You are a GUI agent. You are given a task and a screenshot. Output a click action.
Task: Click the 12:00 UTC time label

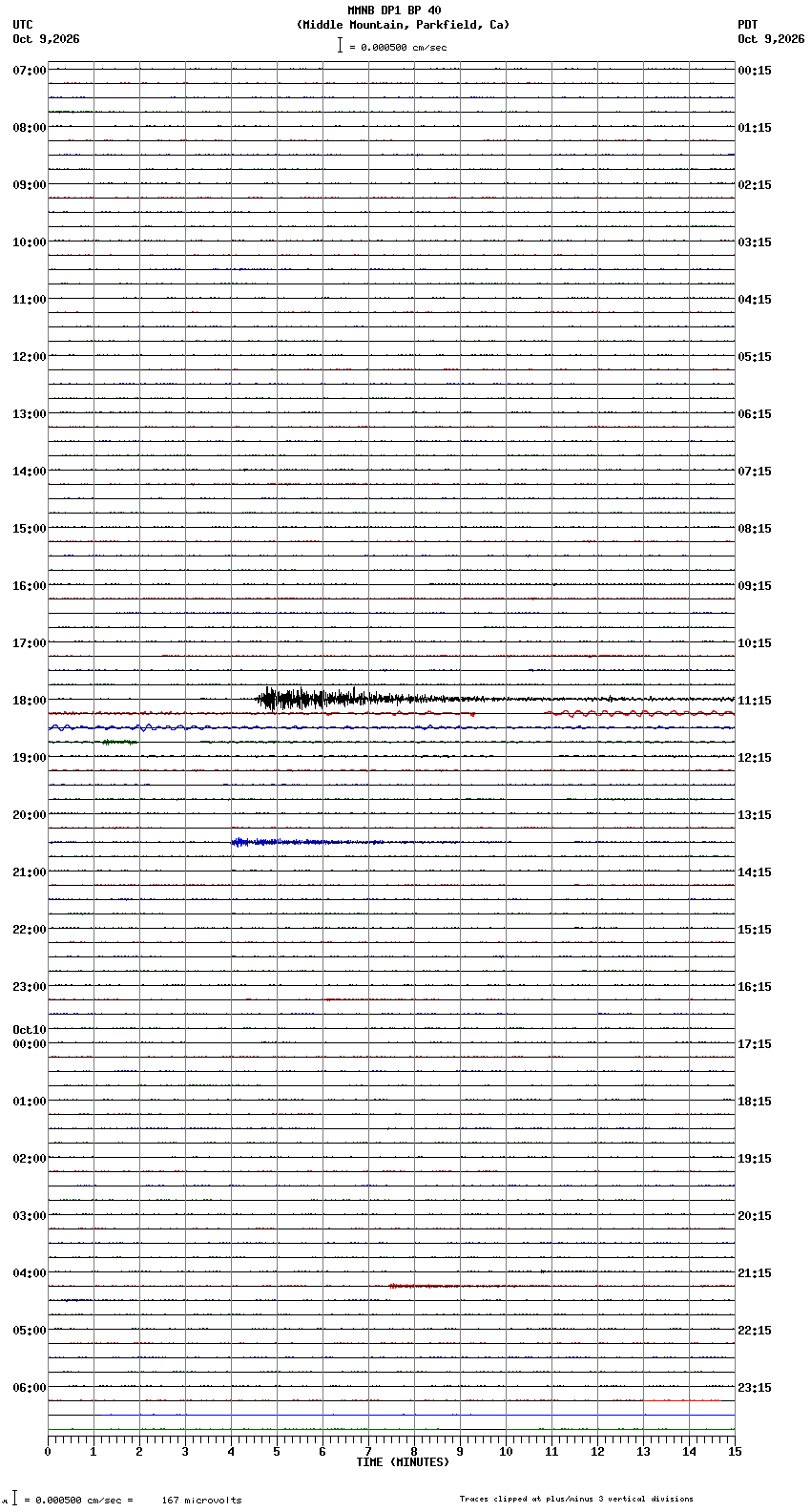(x=30, y=357)
